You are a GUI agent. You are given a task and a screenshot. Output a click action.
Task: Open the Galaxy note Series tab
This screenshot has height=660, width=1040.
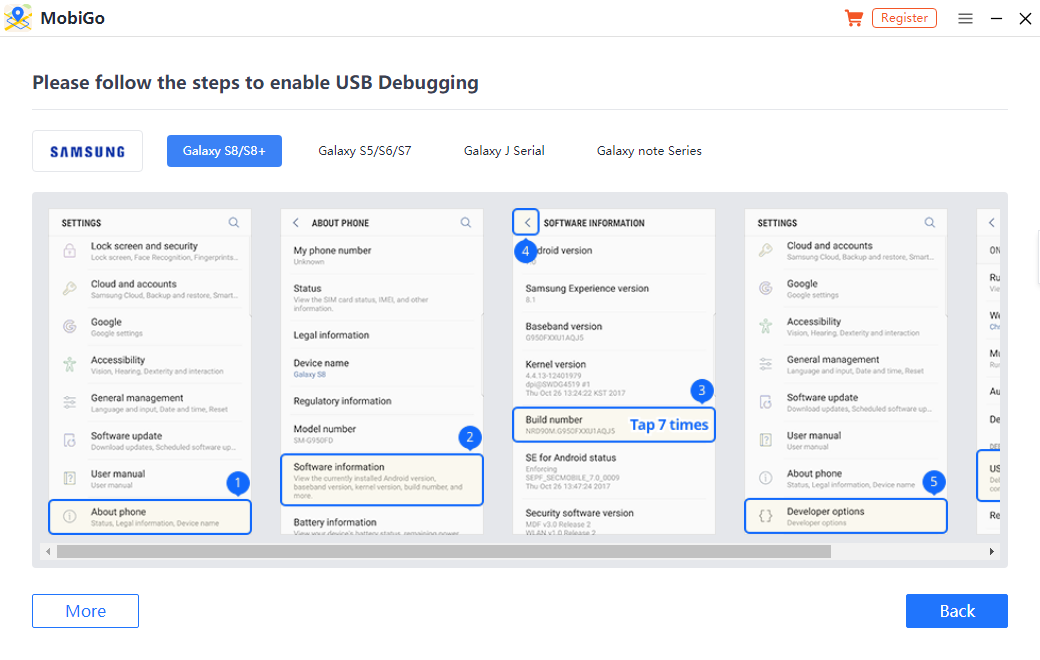[648, 150]
